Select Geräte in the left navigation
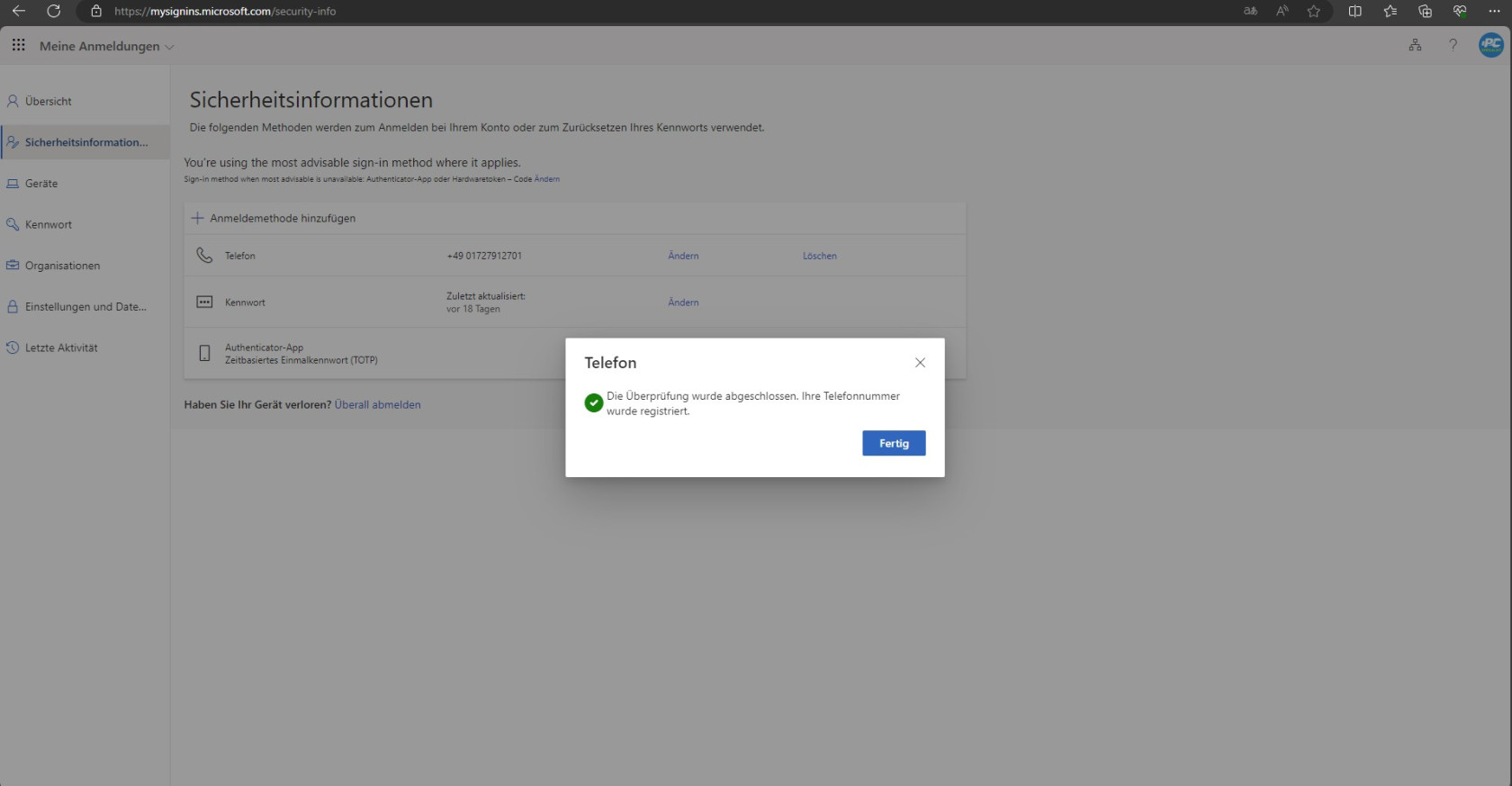 pyautogui.click(x=41, y=184)
